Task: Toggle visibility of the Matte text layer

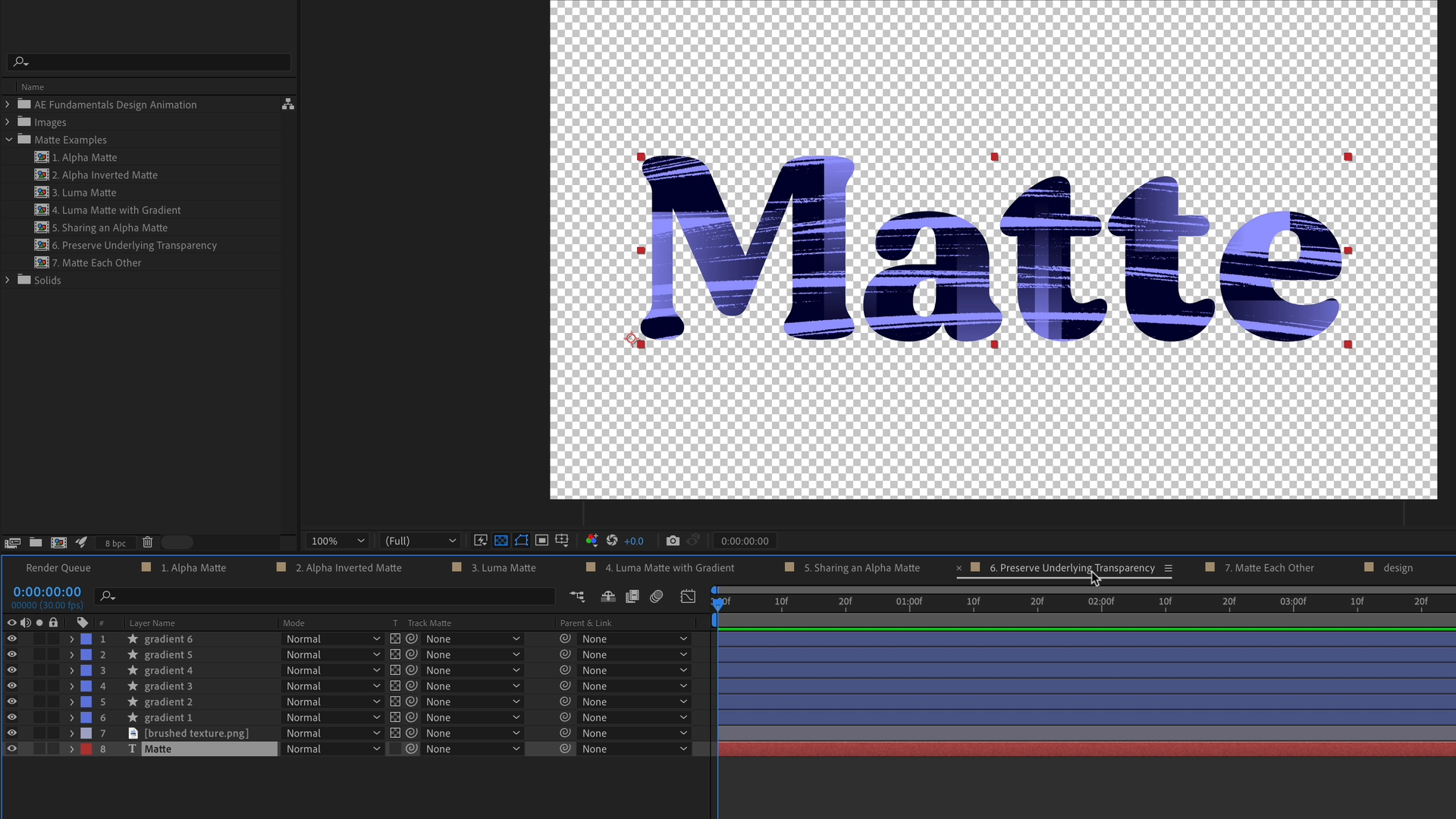Action: (11, 748)
